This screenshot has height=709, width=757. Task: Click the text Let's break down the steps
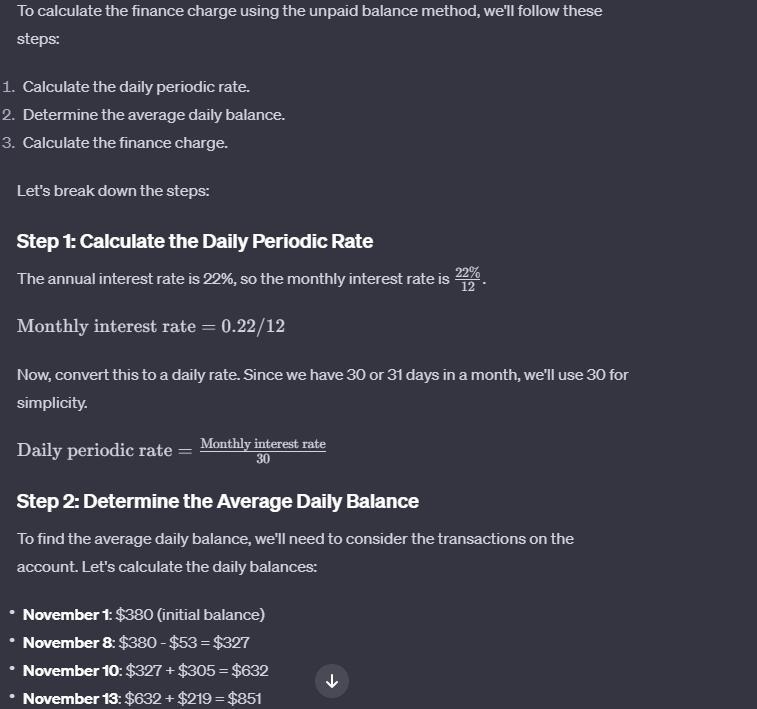click(x=113, y=191)
